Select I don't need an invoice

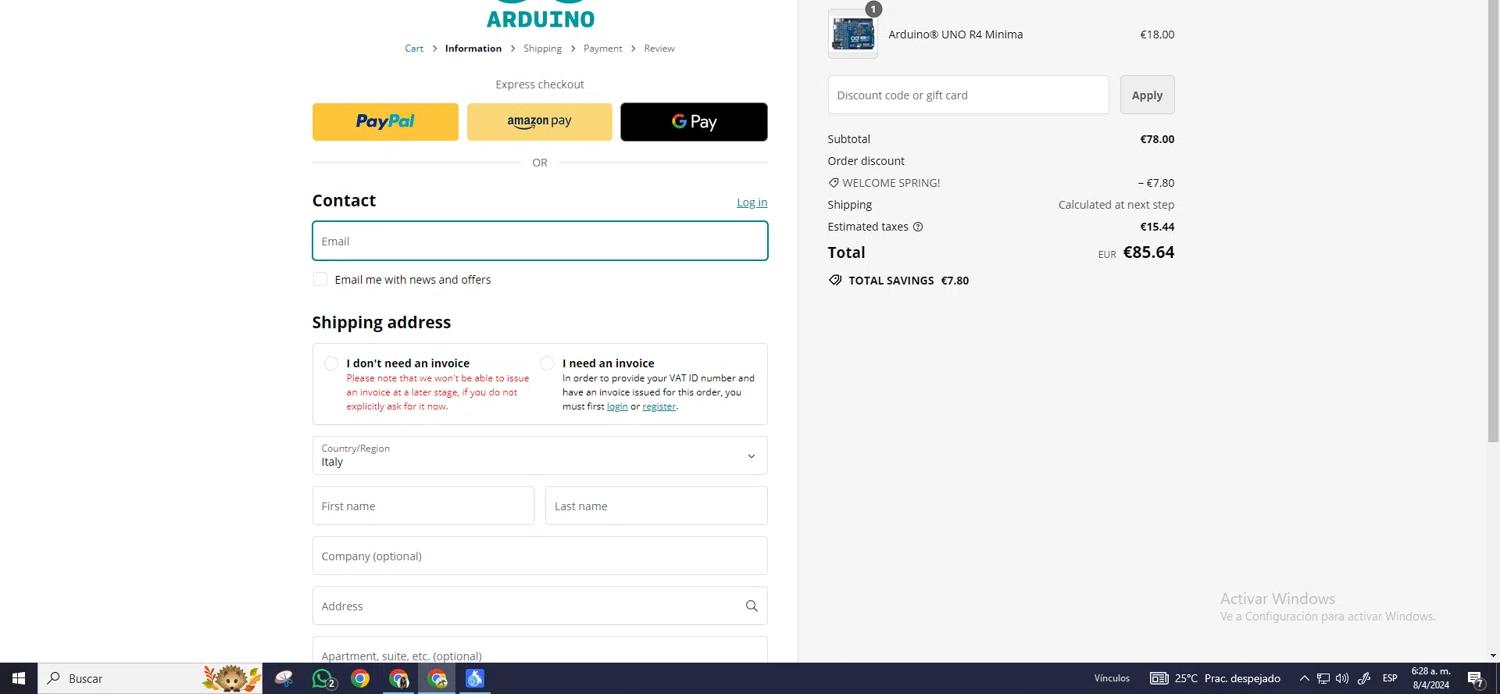coord(331,363)
